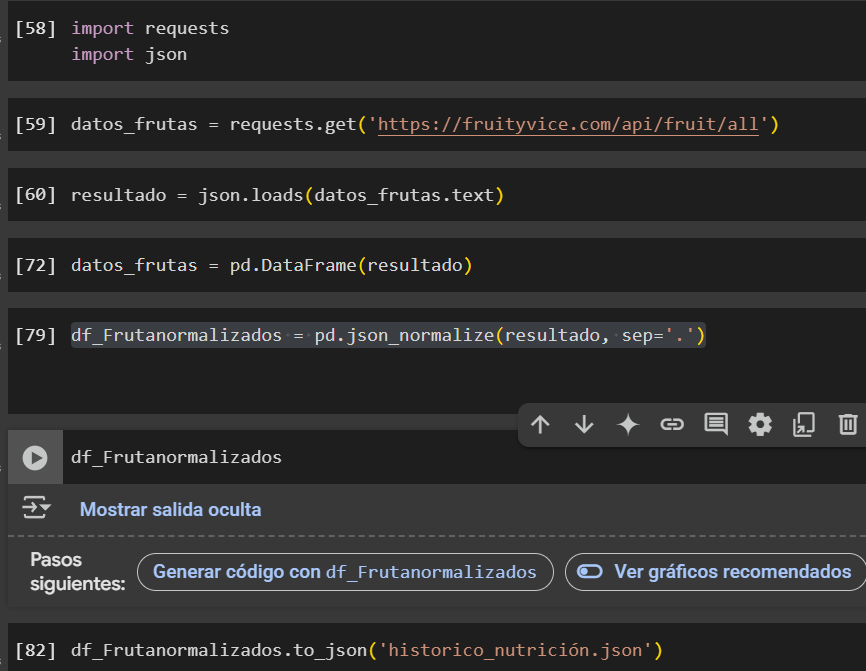
Task: Open the fruityvice API URL link
Action: tap(568, 124)
